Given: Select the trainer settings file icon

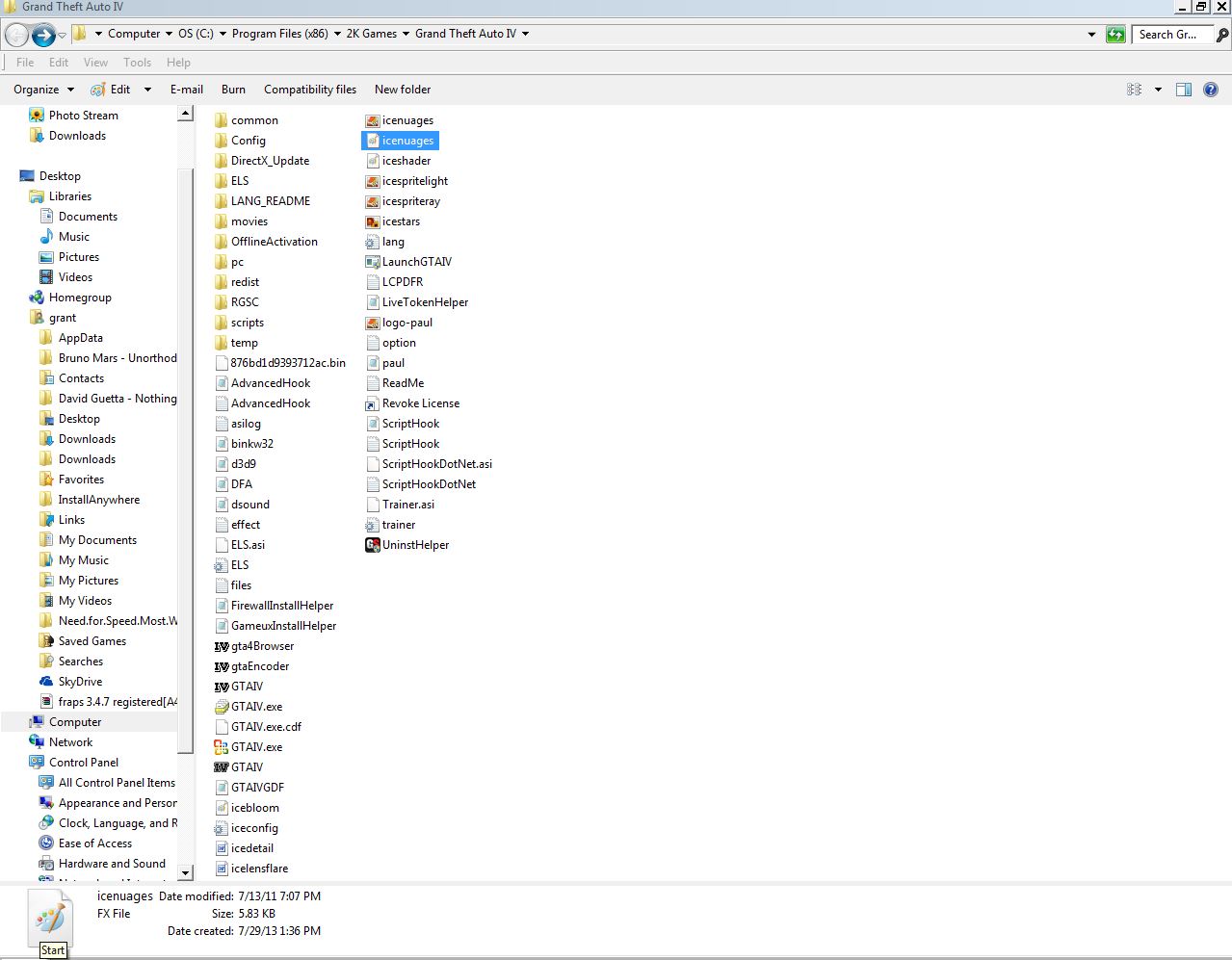Looking at the screenshot, I should click(373, 525).
